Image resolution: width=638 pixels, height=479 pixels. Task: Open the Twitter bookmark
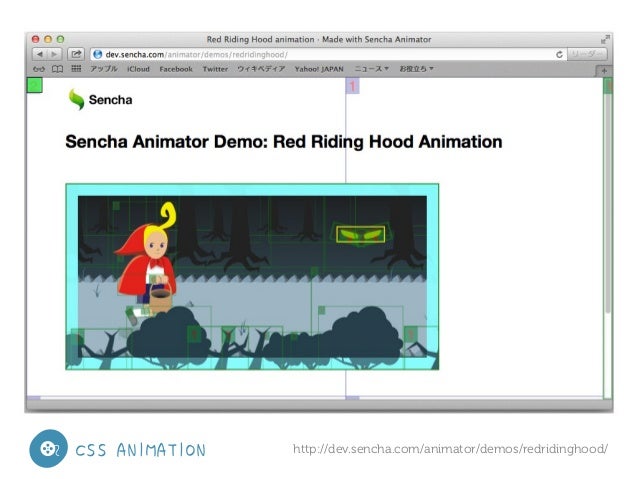click(x=215, y=69)
